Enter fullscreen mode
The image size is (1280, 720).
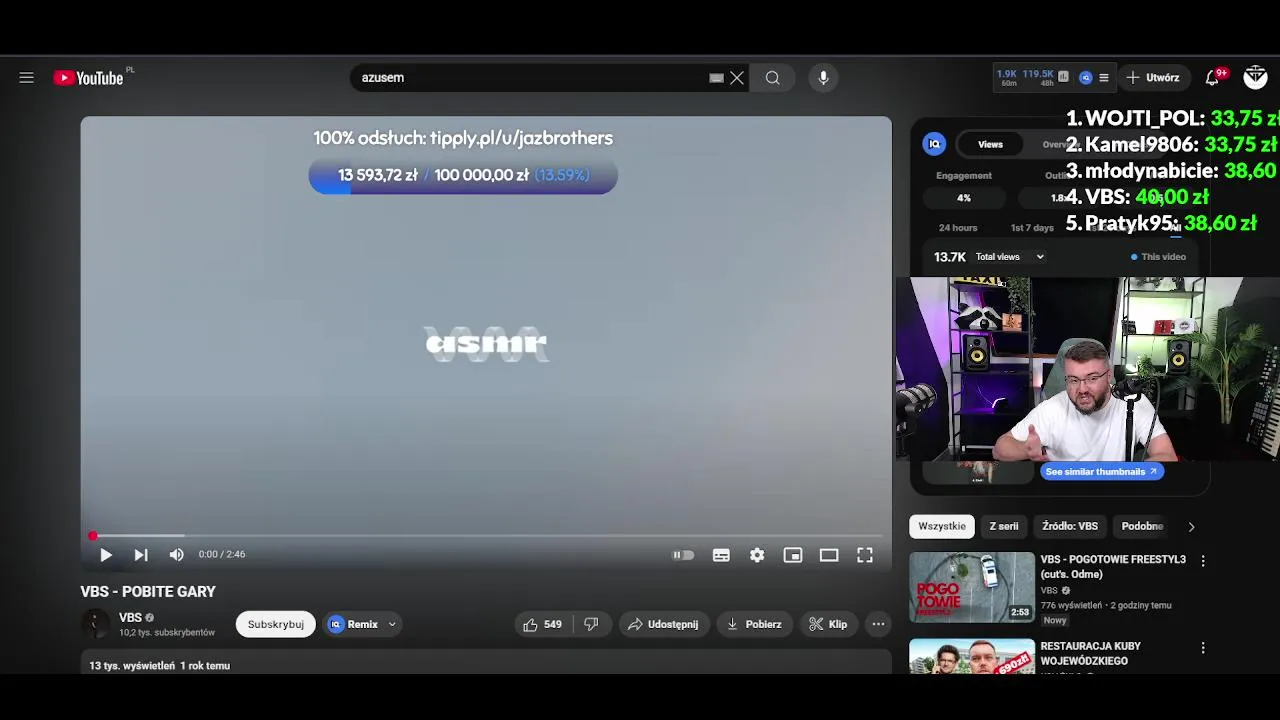tap(865, 555)
